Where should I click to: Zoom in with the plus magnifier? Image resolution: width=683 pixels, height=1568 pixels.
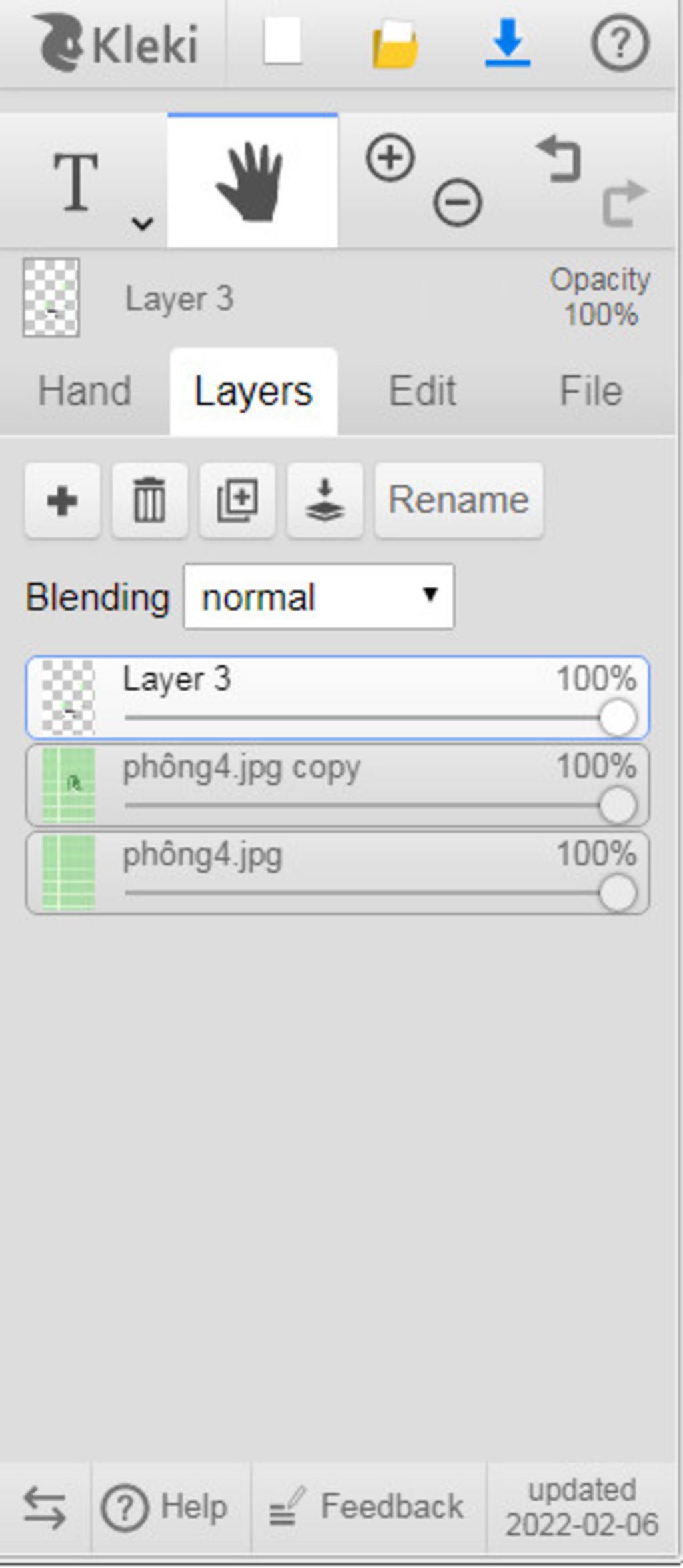coord(390,158)
